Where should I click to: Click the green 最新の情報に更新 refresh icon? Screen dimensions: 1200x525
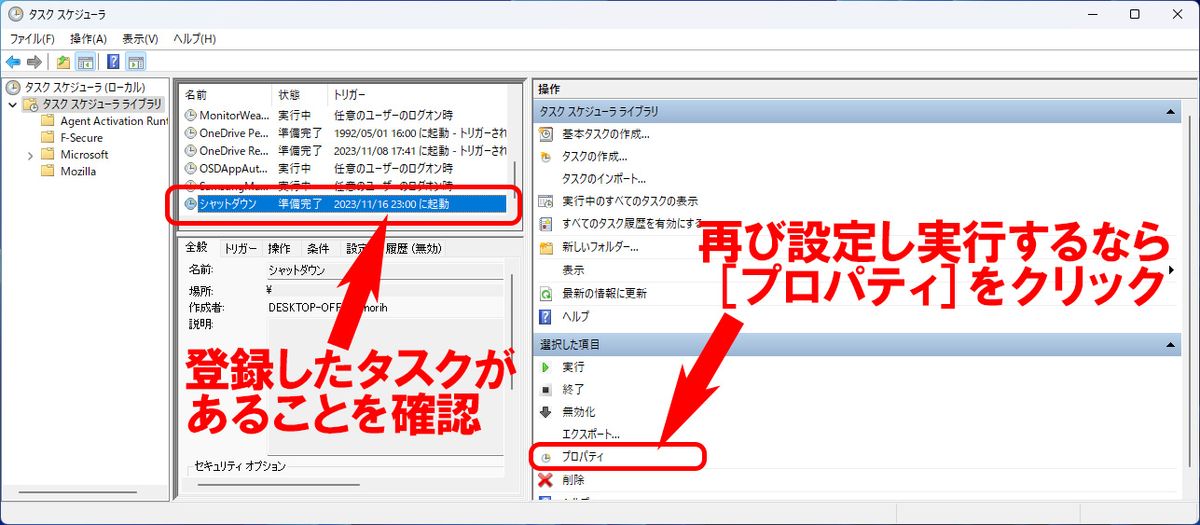tap(546, 293)
